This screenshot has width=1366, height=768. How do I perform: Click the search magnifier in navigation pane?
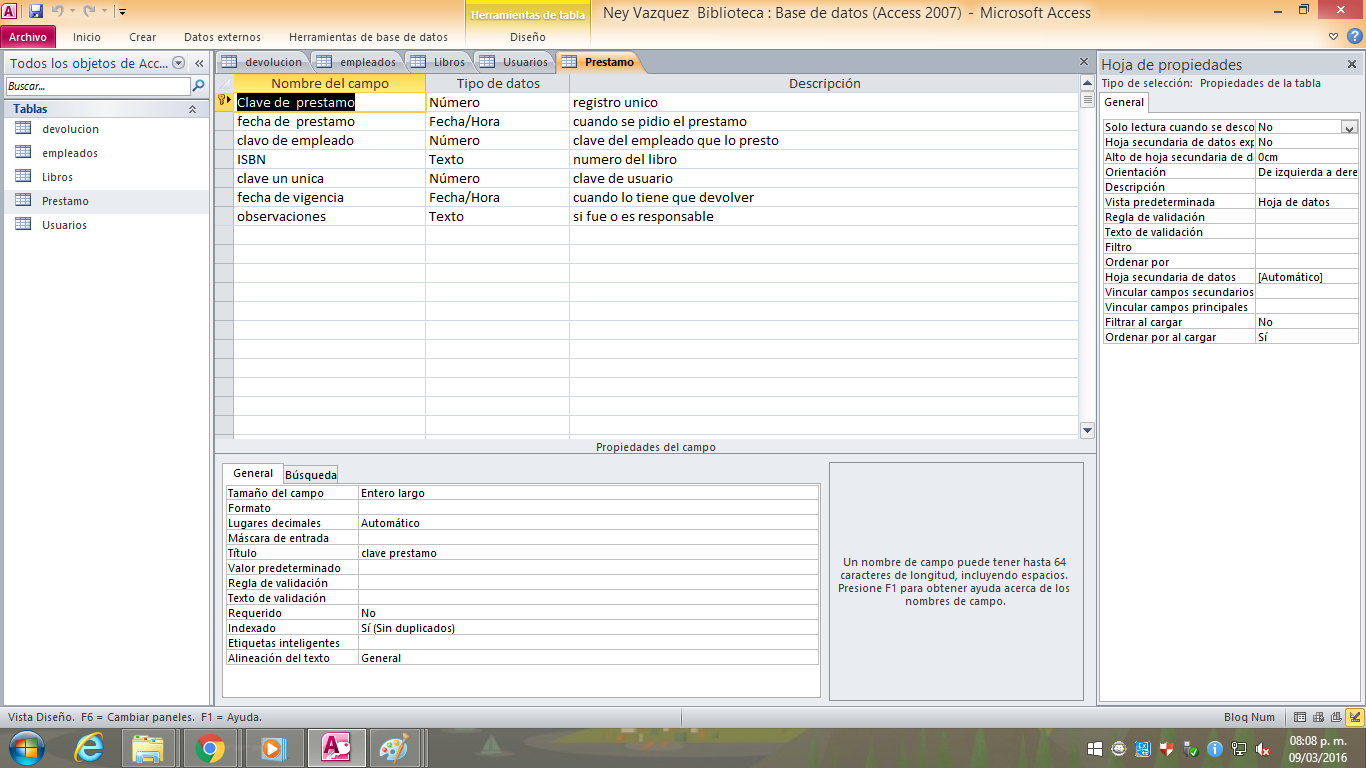click(198, 86)
